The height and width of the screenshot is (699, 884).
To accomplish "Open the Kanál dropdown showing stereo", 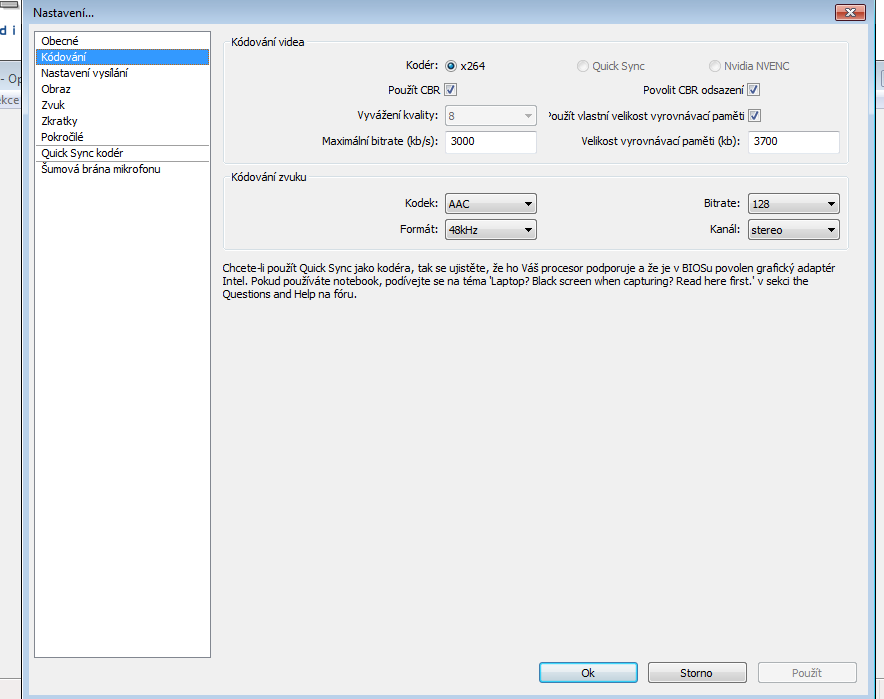I will (x=793, y=230).
